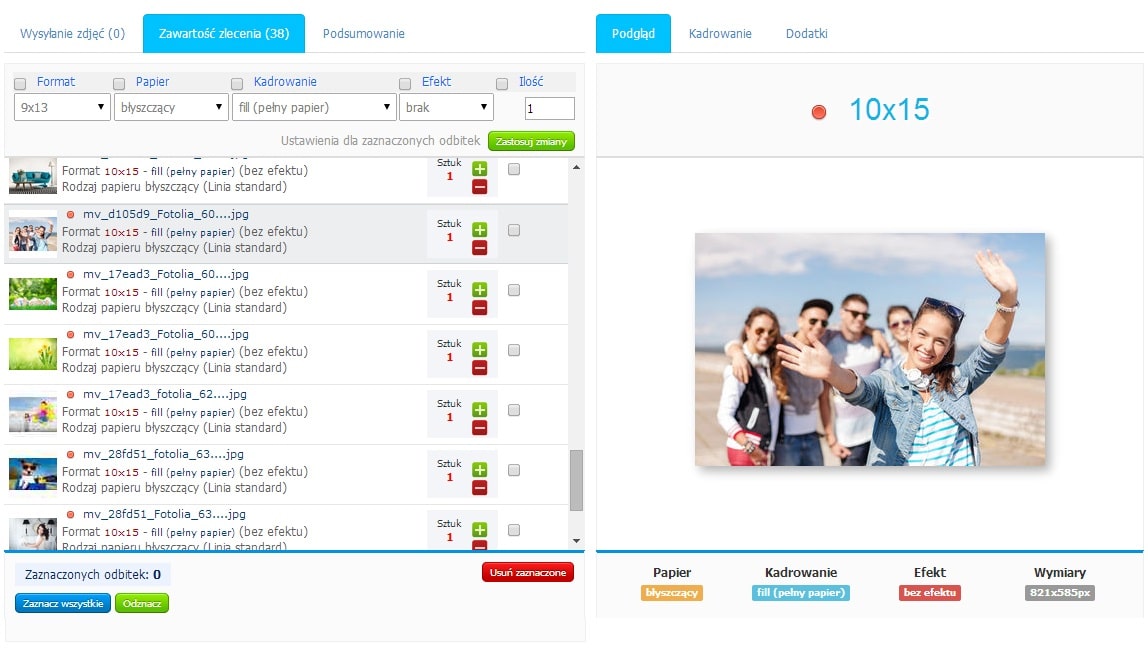This screenshot has width=1148, height=649.
Task: Tick the Efekt checkbox in settings header
Action: [x=405, y=84]
